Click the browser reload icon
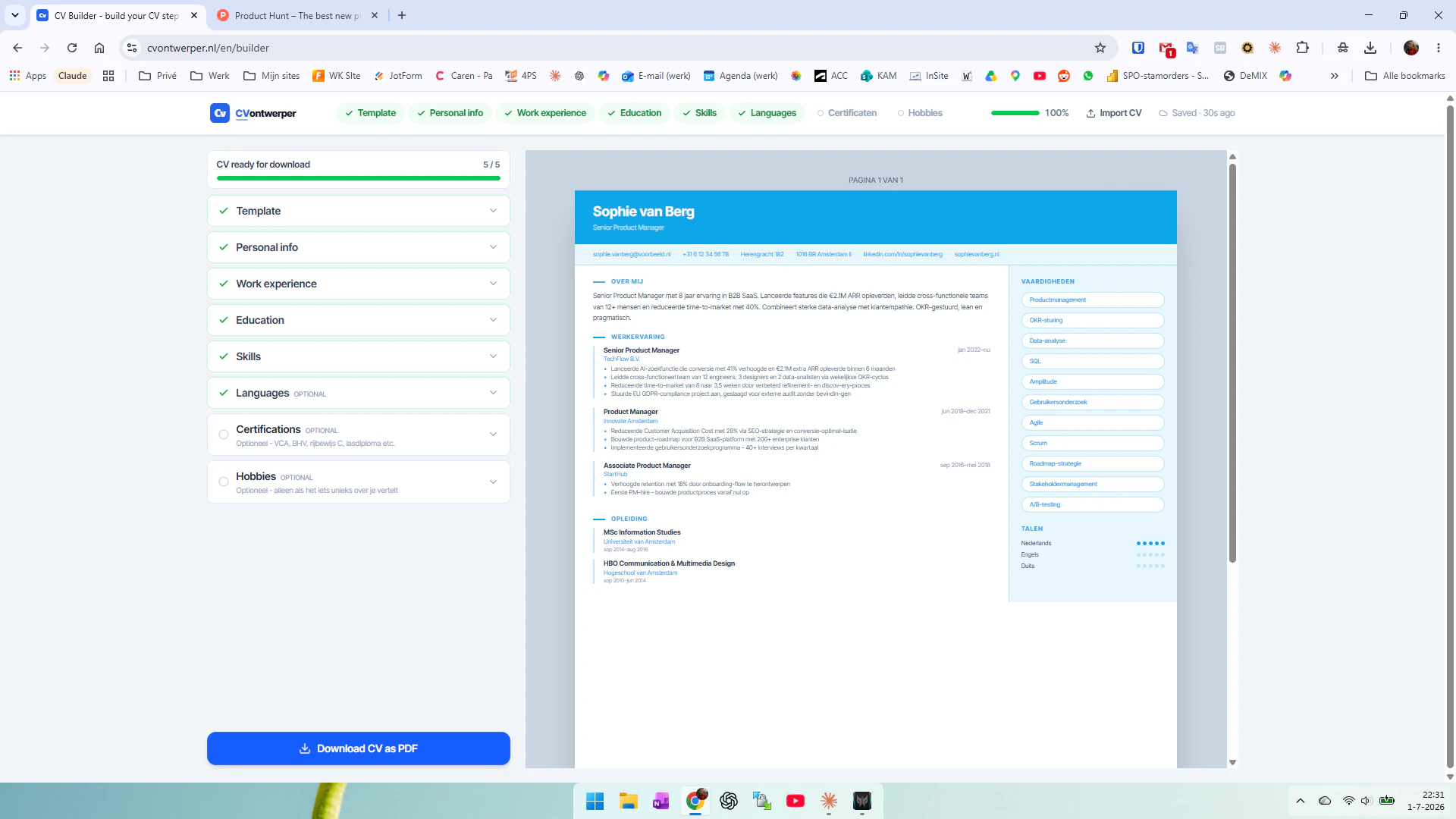This screenshot has width=1456, height=819. (72, 48)
